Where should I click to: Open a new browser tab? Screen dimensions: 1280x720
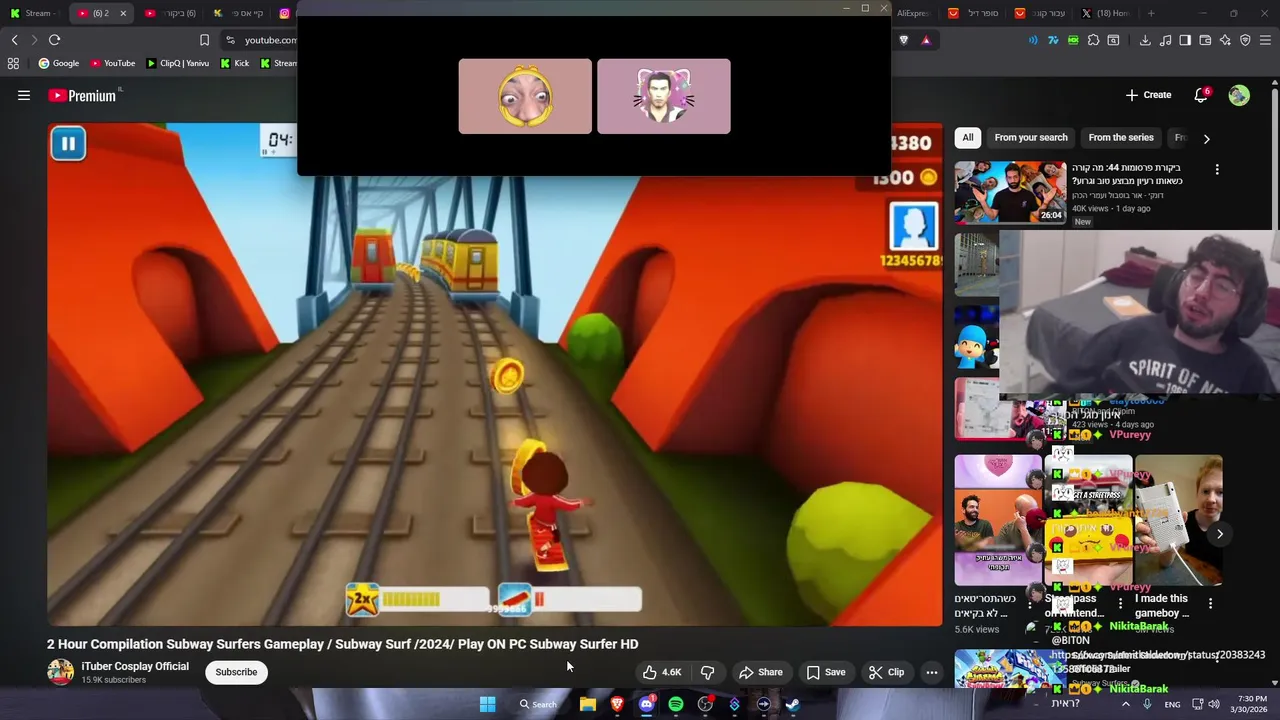(x=1151, y=13)
